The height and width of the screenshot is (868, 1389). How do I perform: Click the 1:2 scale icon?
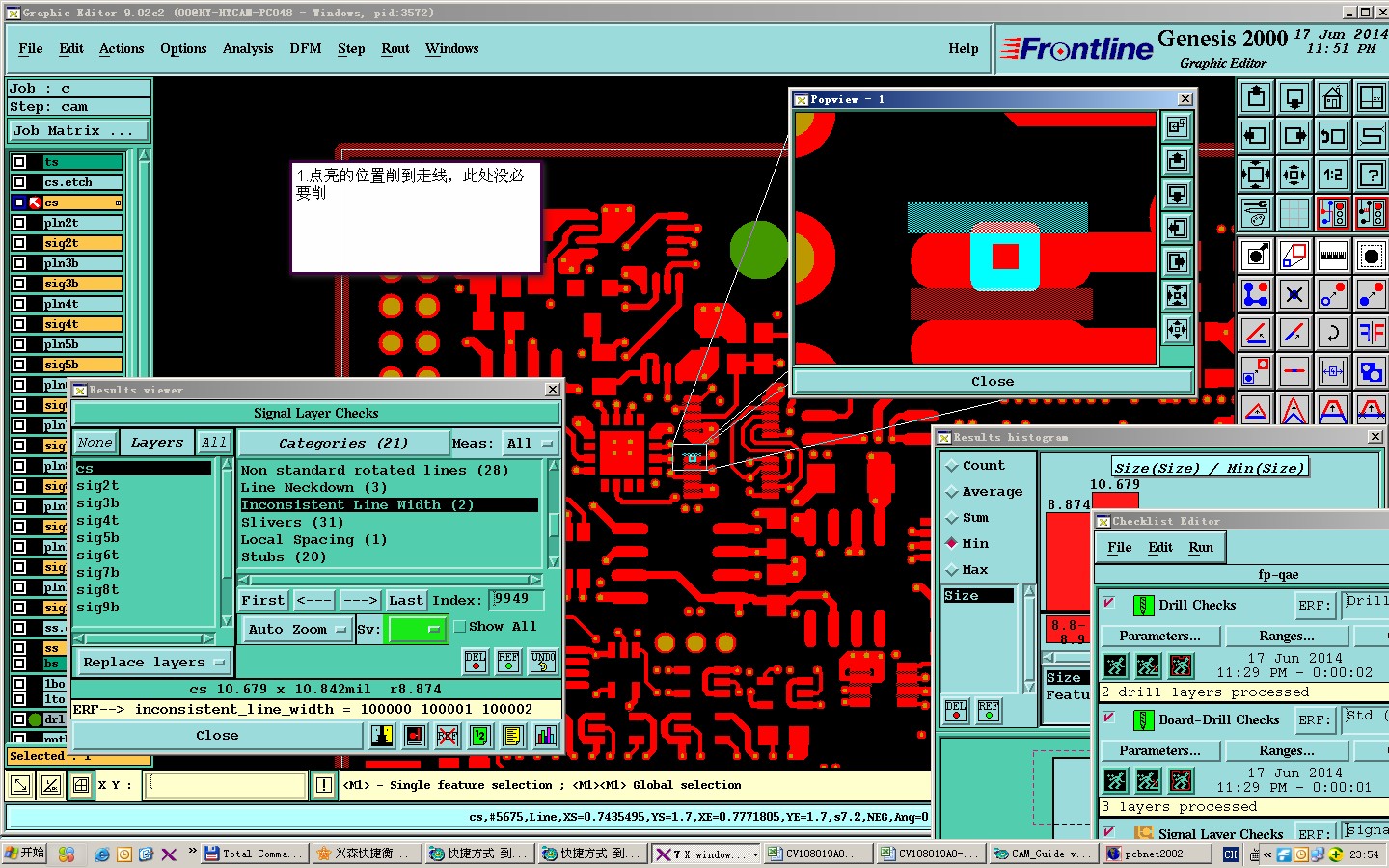click(1332, 175)
